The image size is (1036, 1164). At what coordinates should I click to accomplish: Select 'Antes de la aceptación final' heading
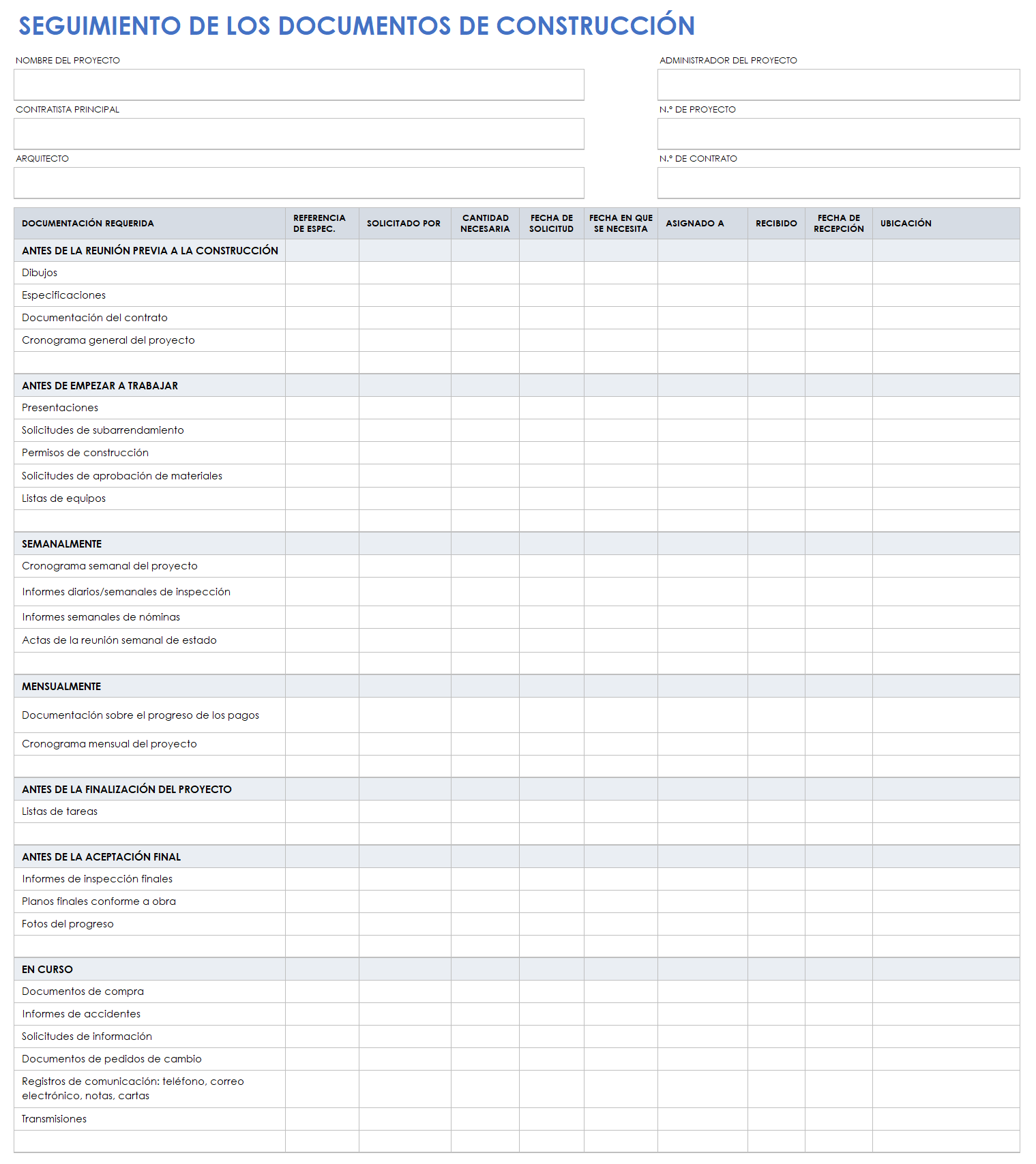point(101,857)
